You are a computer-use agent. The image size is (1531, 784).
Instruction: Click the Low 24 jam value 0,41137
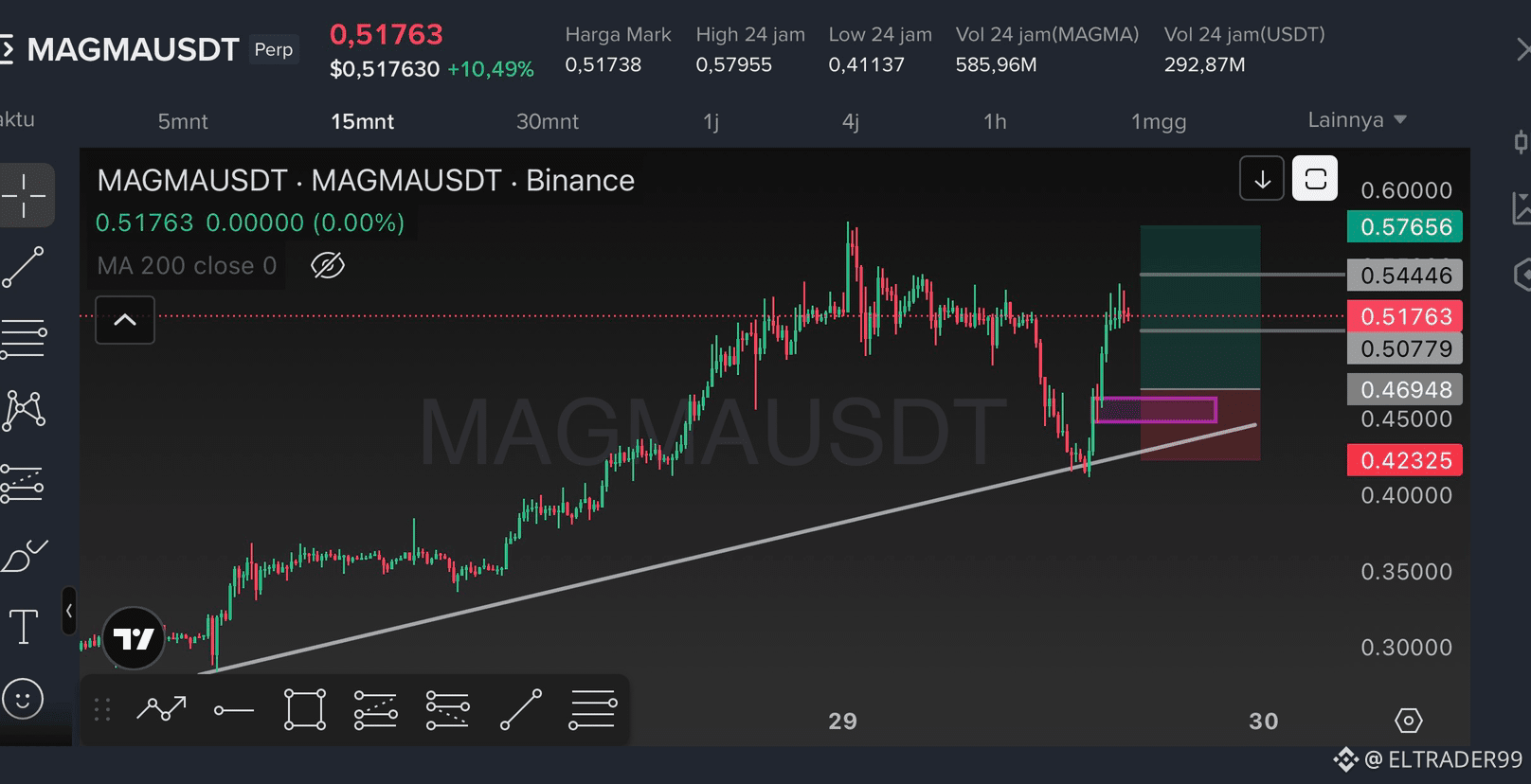pos(867,65)
